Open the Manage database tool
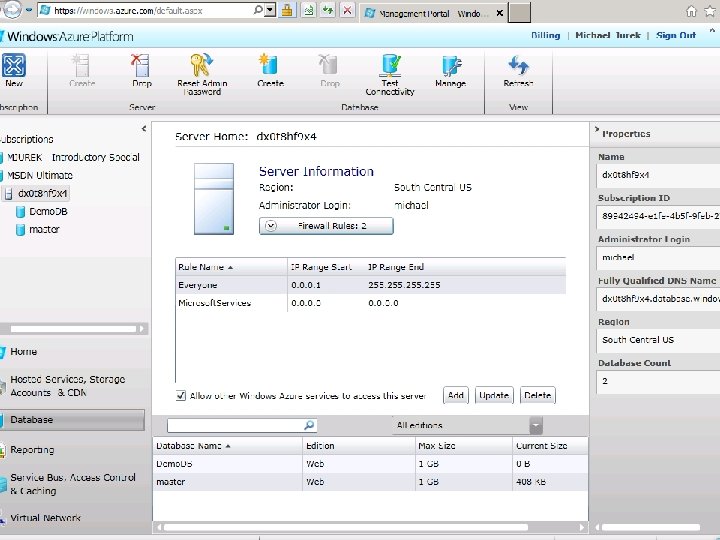 [x=450, y=70]
